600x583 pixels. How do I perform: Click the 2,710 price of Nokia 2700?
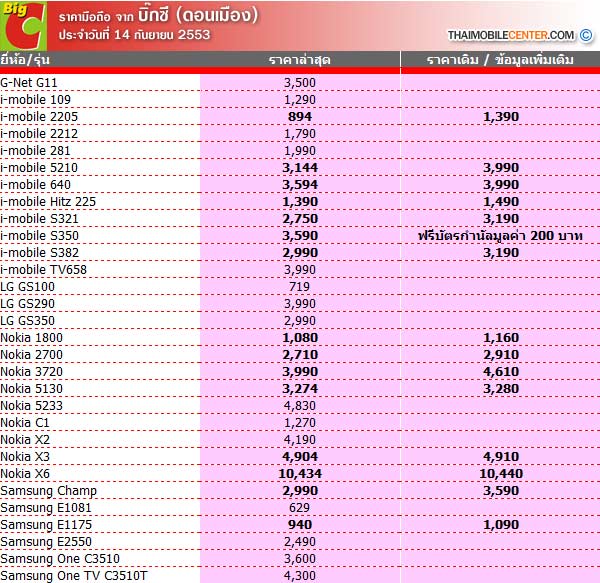point(300,355)
